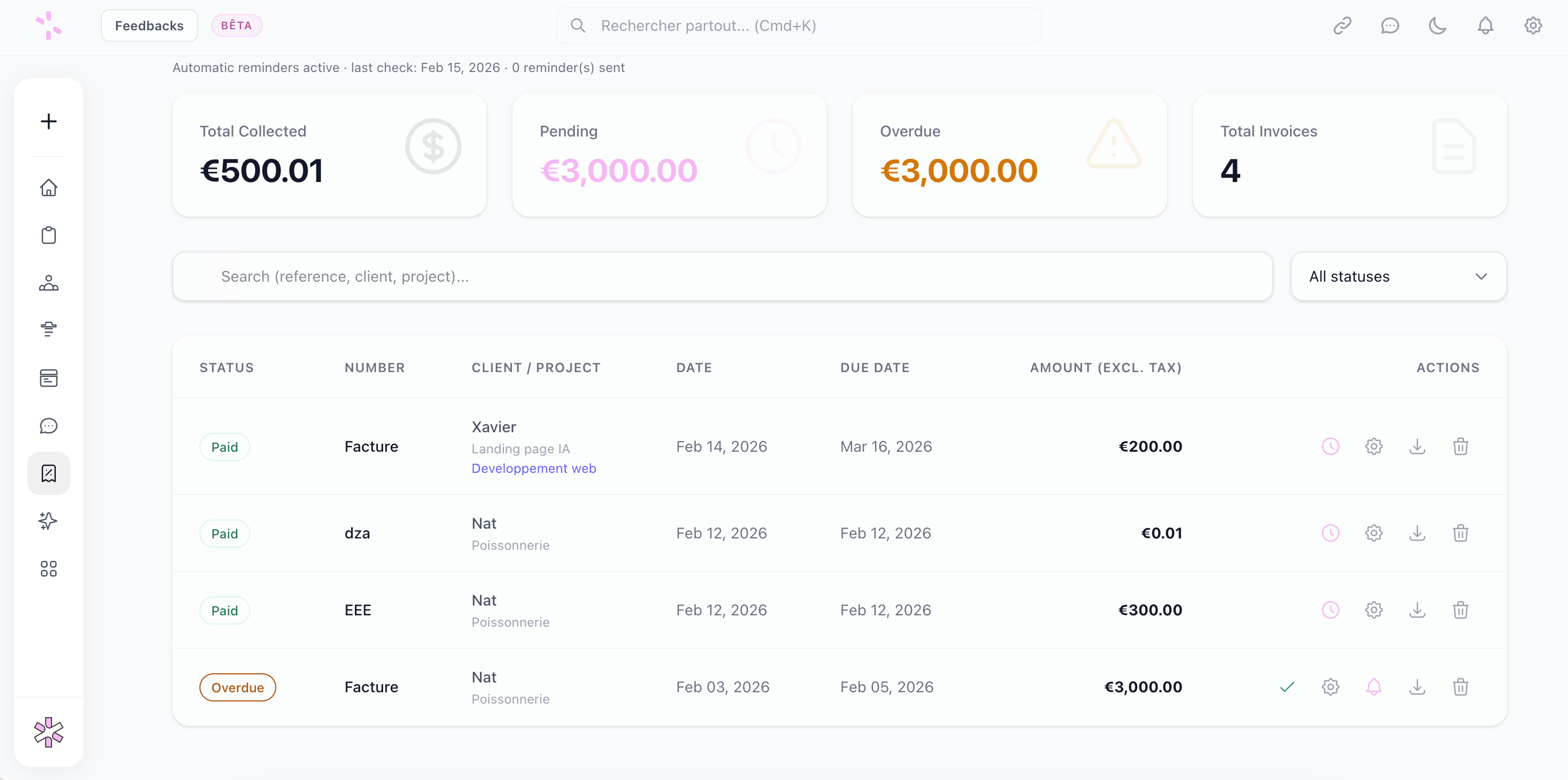Screen dimensions: 1568x780
Task: Open chat messages from the top bar
Action: coord(1390,25)
